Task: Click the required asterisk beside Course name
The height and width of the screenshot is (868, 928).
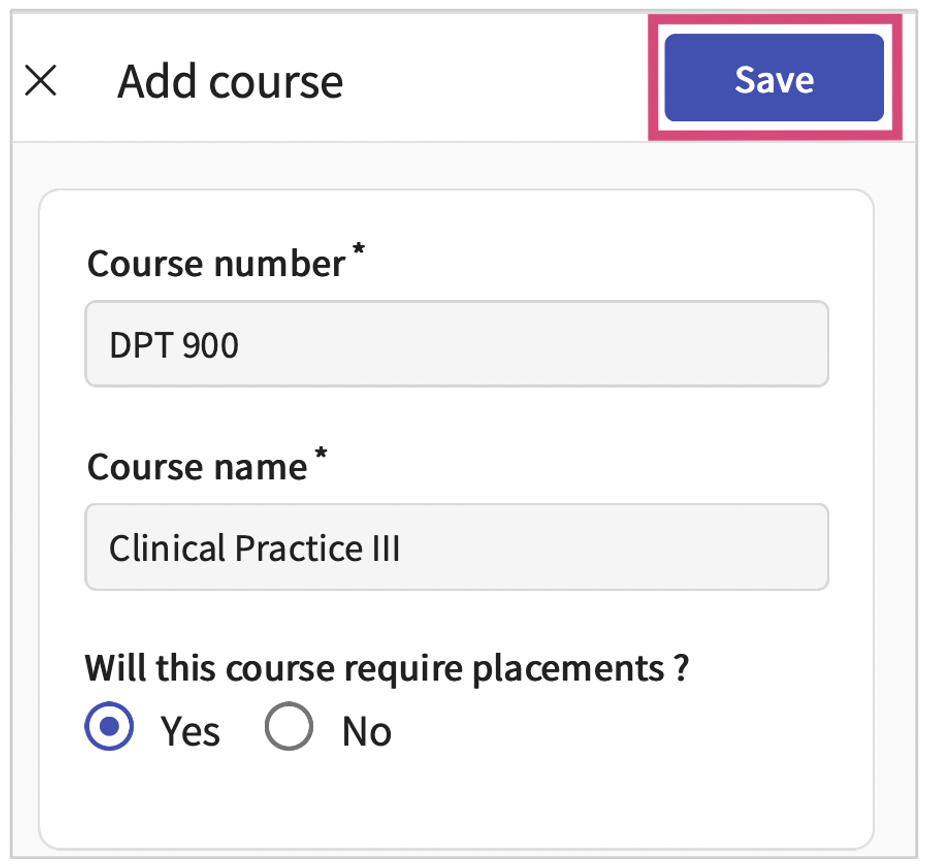Action: coord(321,457)
